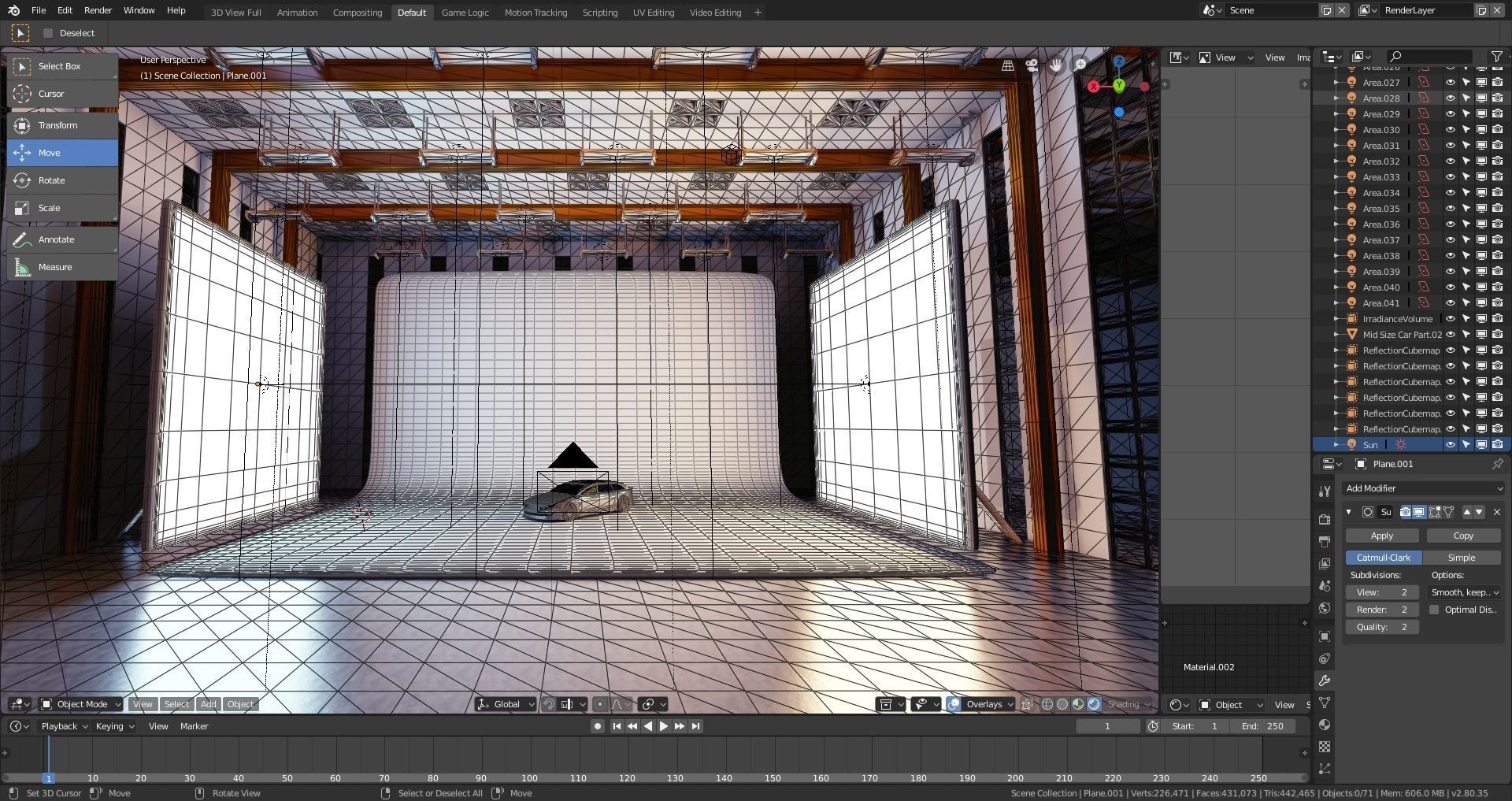Image resolution: width=1512 pixels, height=801 pixels.
Task: Toggle selectability arrow for Area.036
Action: [1466, 224]
